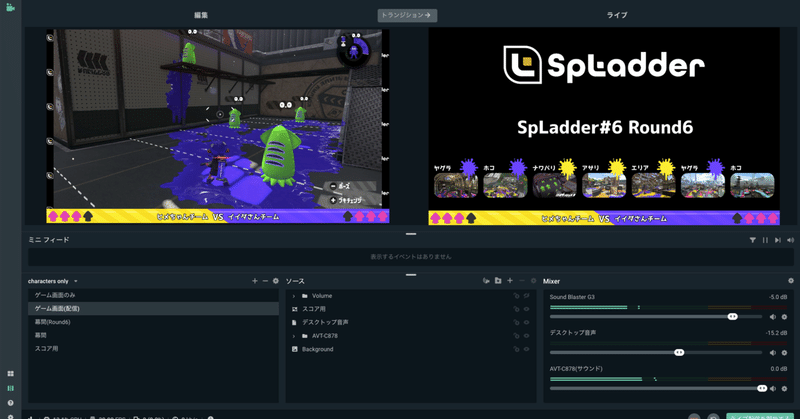Expand the Volume source folder
800x419 pixels.
tap(294, 296)
